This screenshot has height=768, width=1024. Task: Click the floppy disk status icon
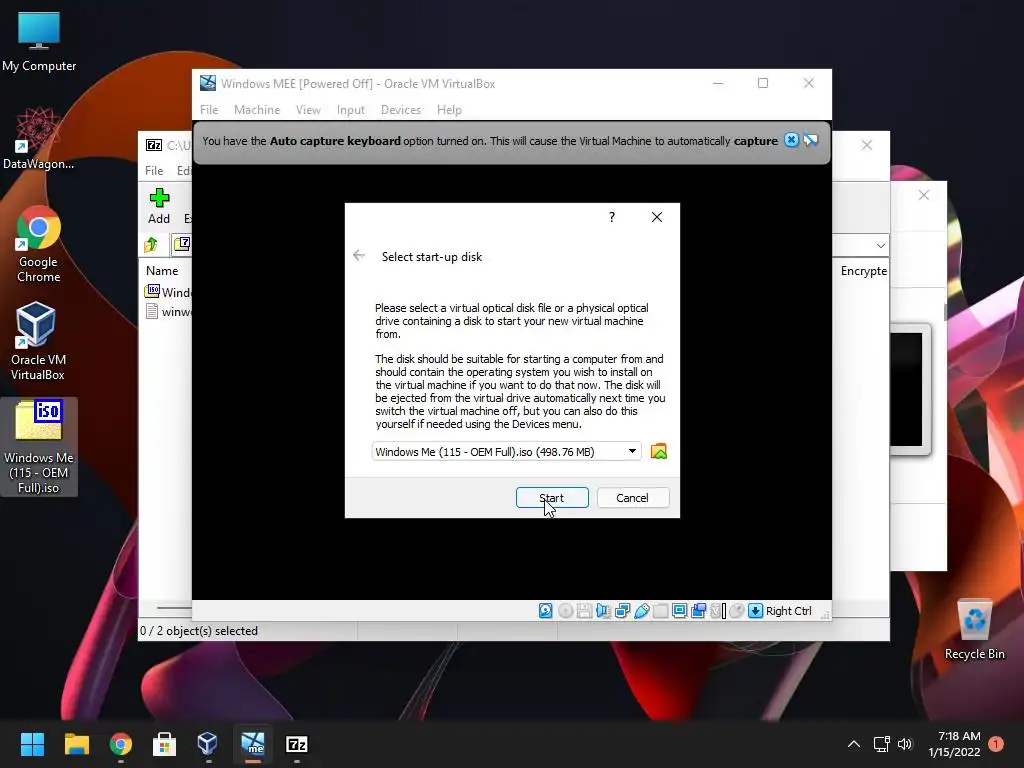point(584,611)
